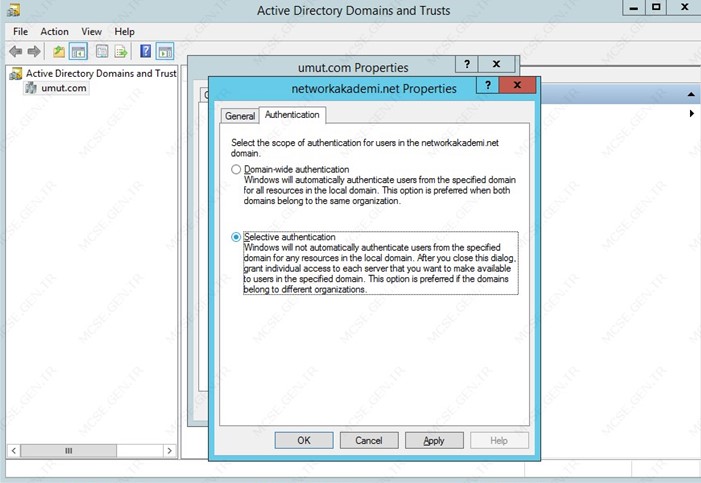Select Domain-wide authentication radio button
Viewport: 701px width, 483px height.
point(236,169)
